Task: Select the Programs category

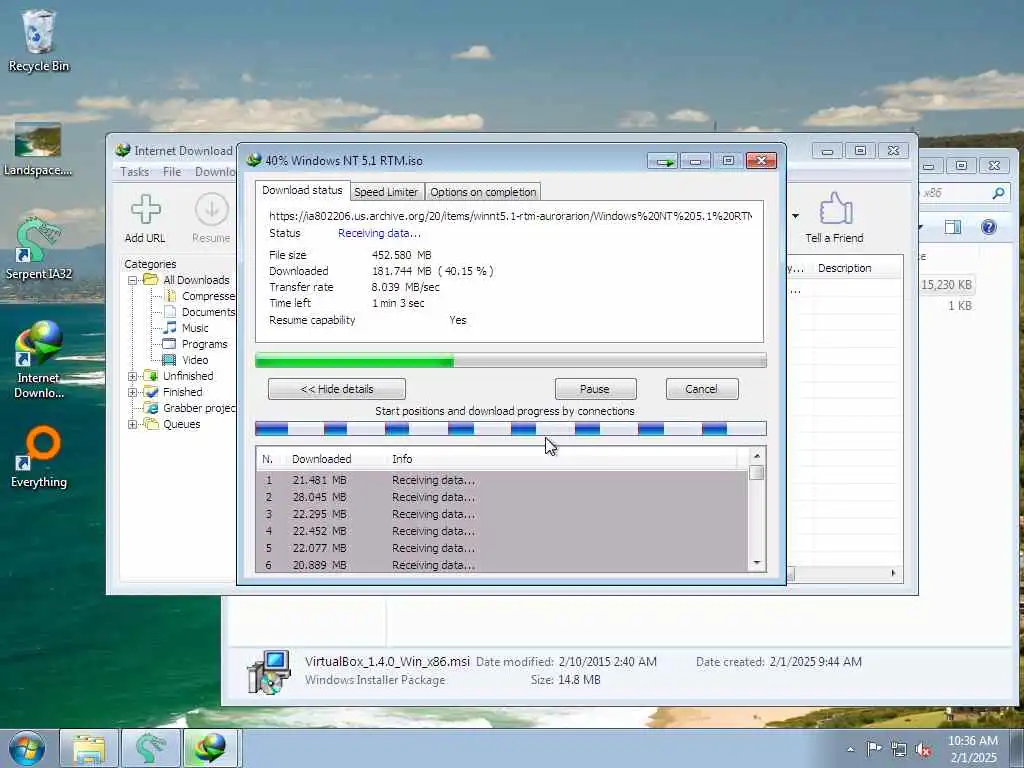Action: pos(195,344)
